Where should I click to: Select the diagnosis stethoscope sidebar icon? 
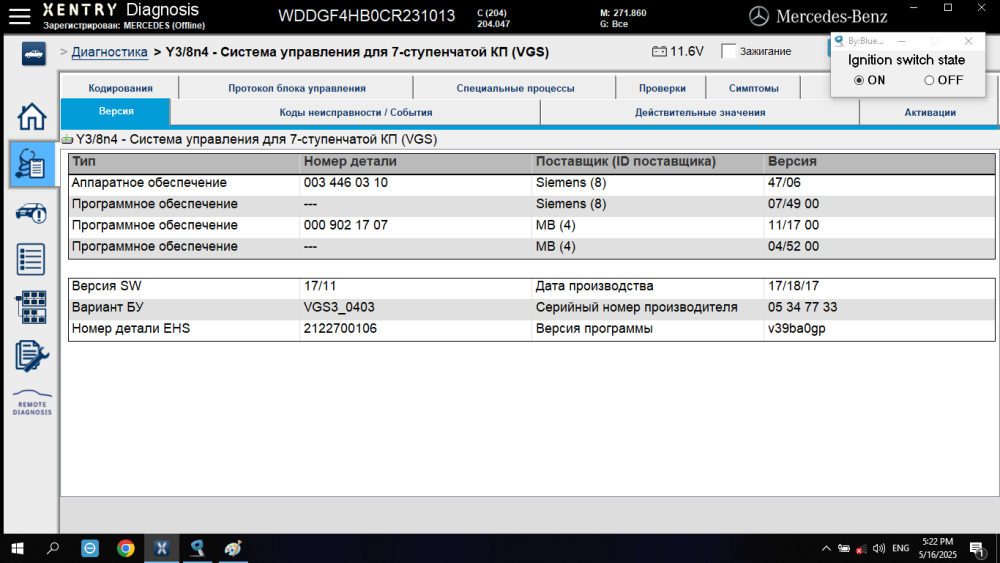31,164
